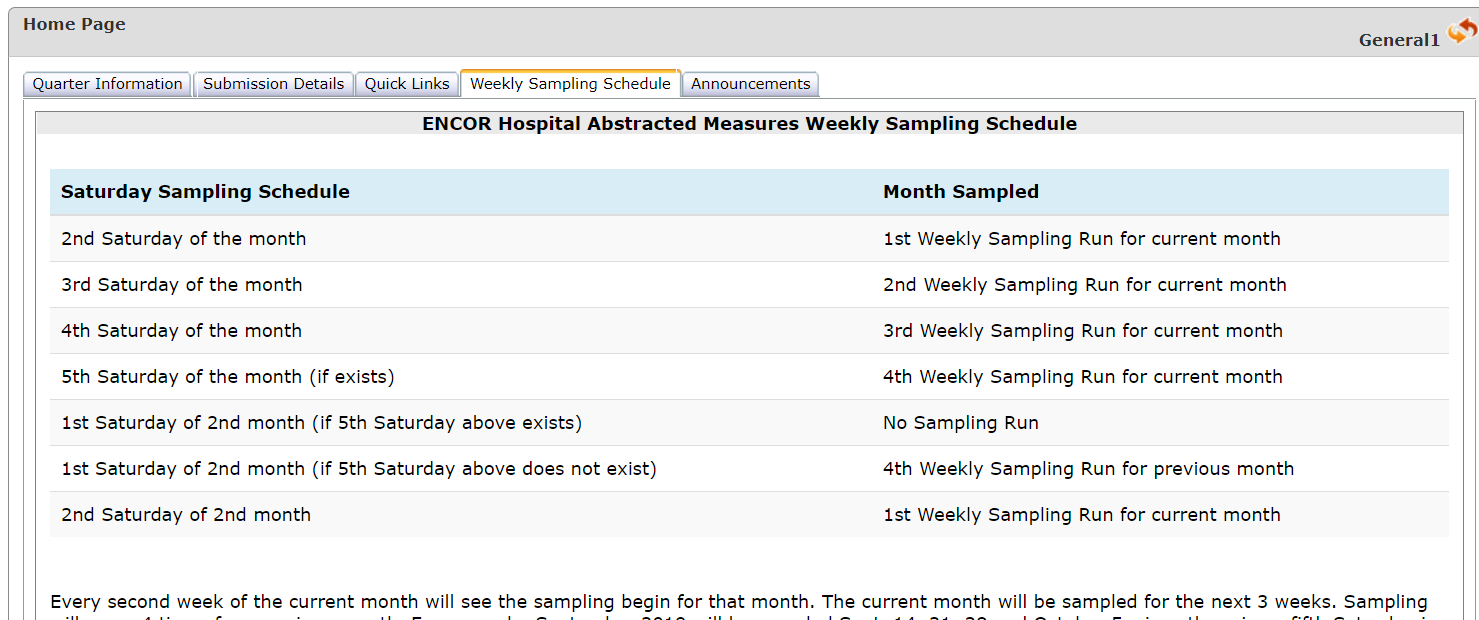Click 2nd Weekly Sampling Run for current month
This screenshot has width=1479, height=620.
[x=1085, y=285]
